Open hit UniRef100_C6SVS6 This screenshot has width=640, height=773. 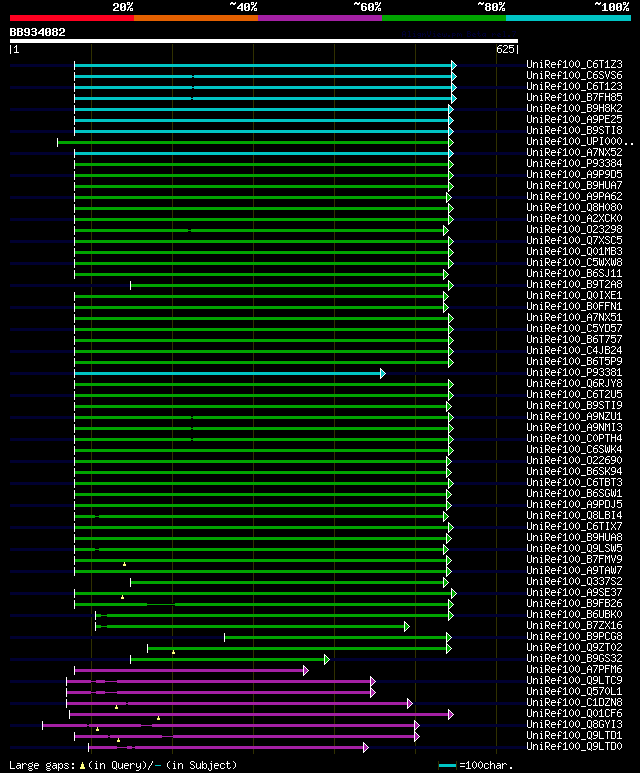coord(574,75)
